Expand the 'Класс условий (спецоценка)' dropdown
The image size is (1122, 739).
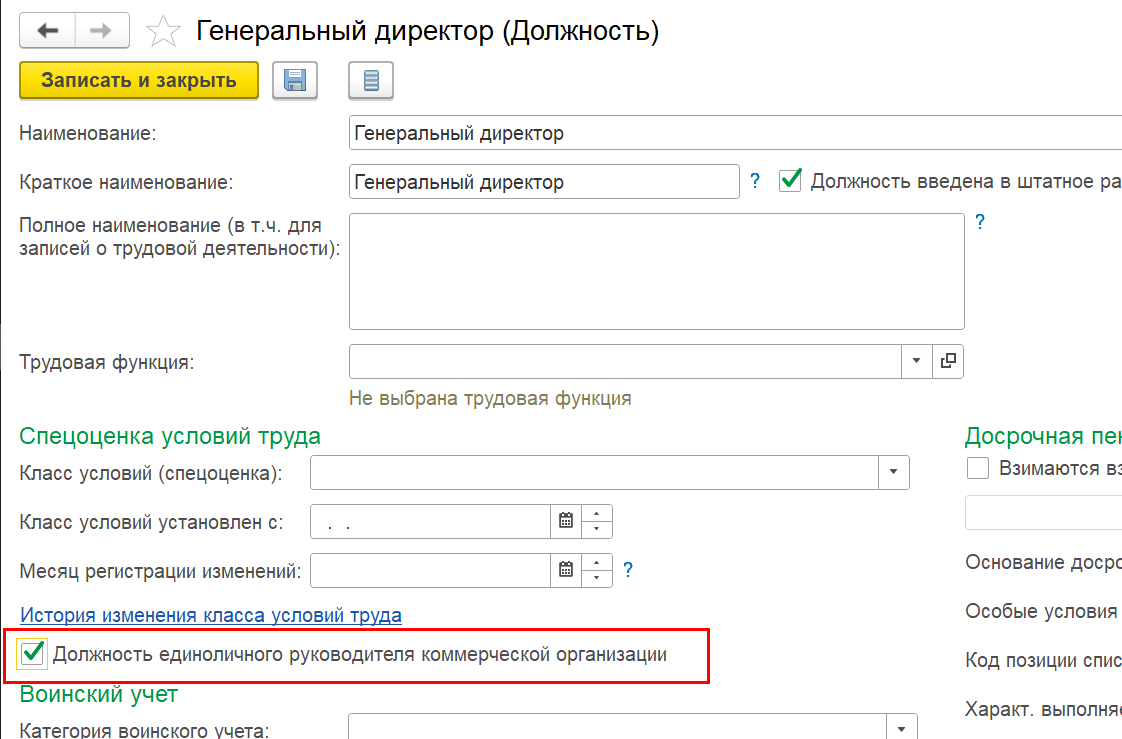[894, 472]
